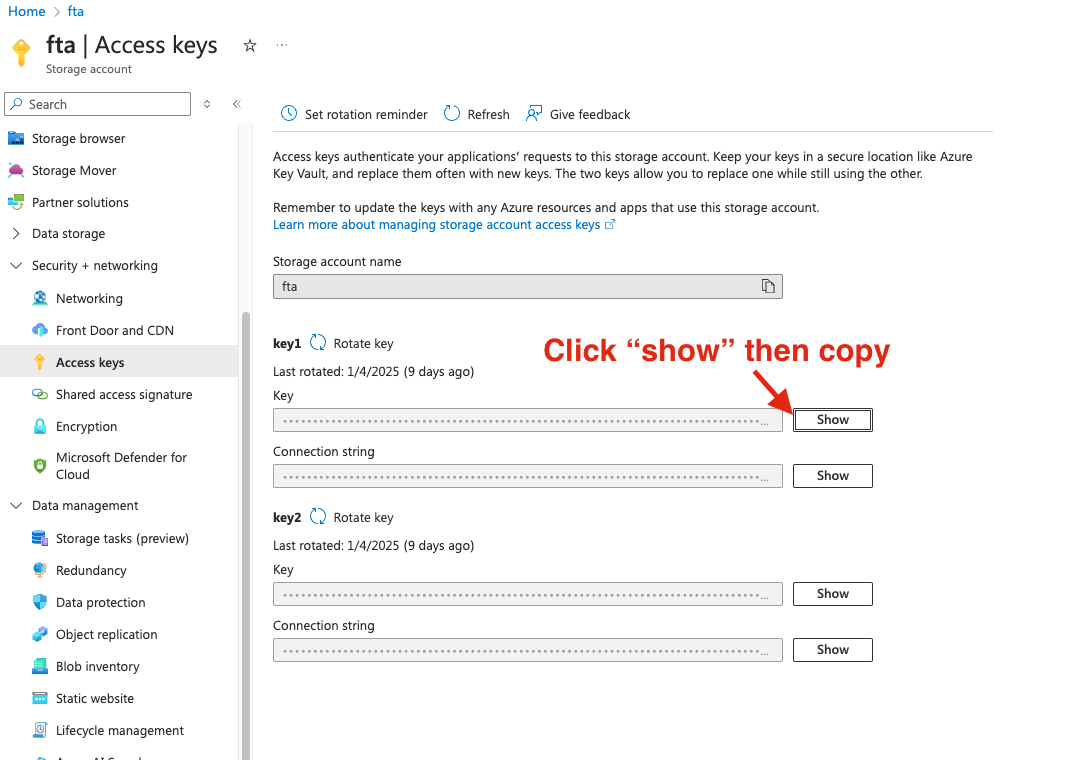Click the sidebar vertical scrollbar
Image resolution: width=1081 pixels, height=760 pixels.
245,536
